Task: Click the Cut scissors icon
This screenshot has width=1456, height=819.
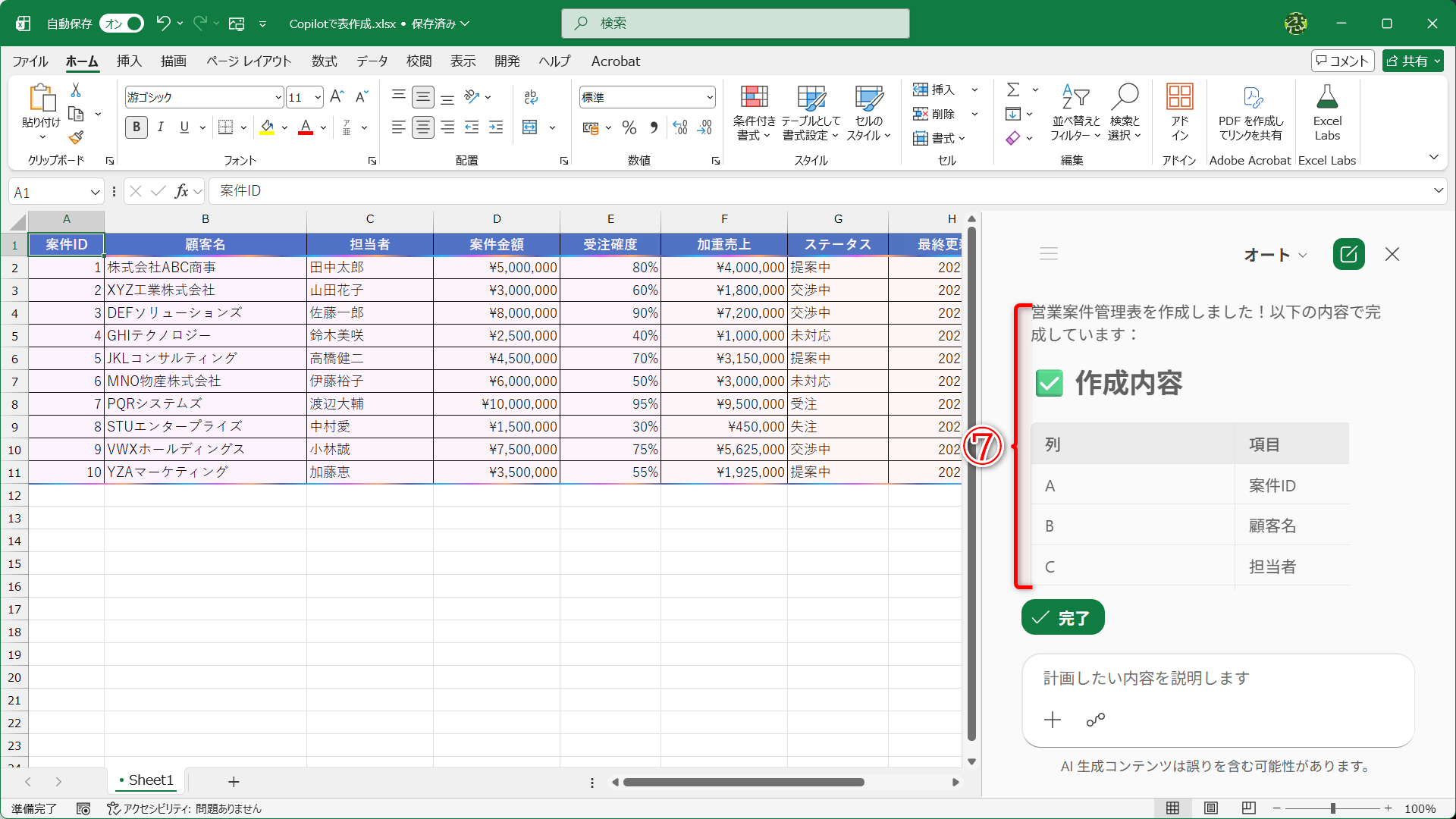Action: point(76,90)
